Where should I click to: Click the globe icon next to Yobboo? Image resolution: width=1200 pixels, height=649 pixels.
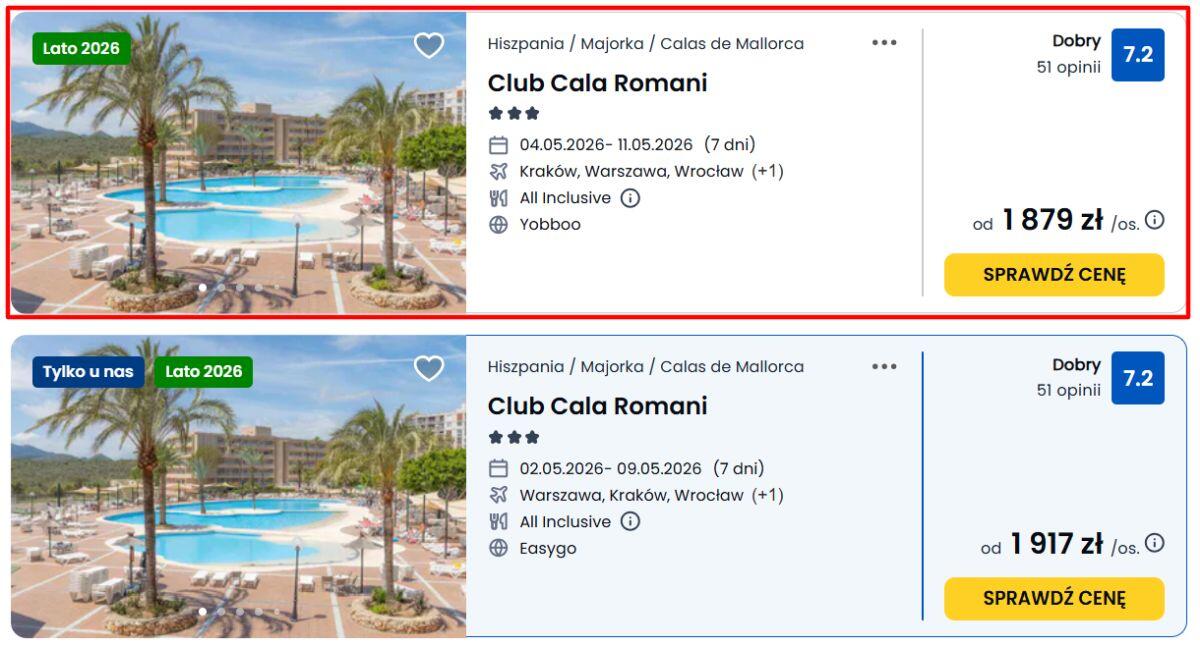pos(498,225)
